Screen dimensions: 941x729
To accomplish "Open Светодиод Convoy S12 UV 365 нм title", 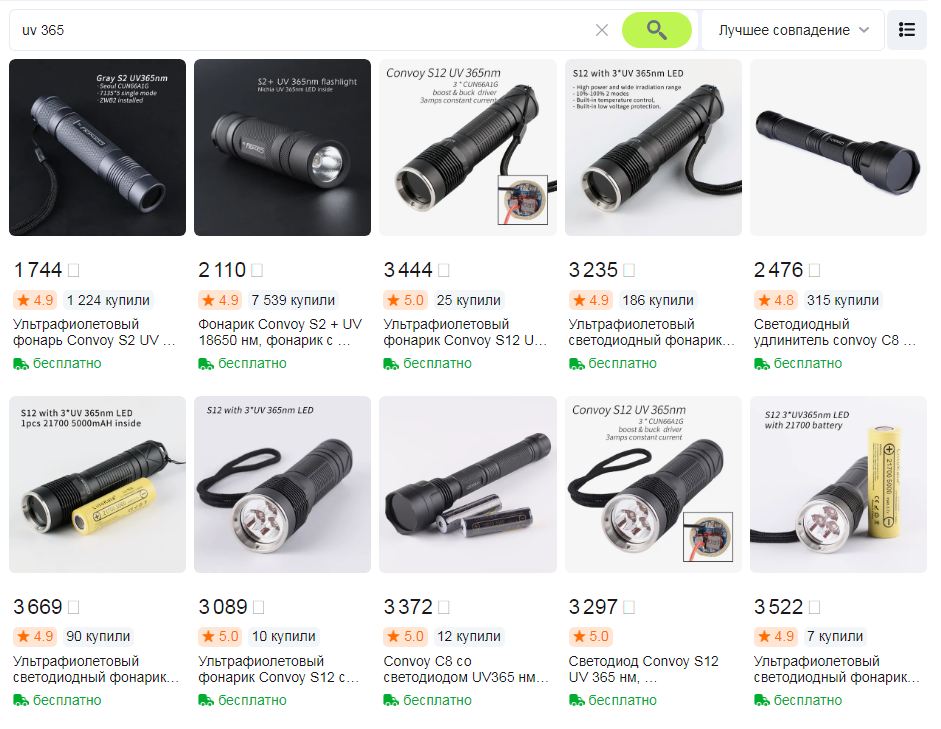I will 643,669.
